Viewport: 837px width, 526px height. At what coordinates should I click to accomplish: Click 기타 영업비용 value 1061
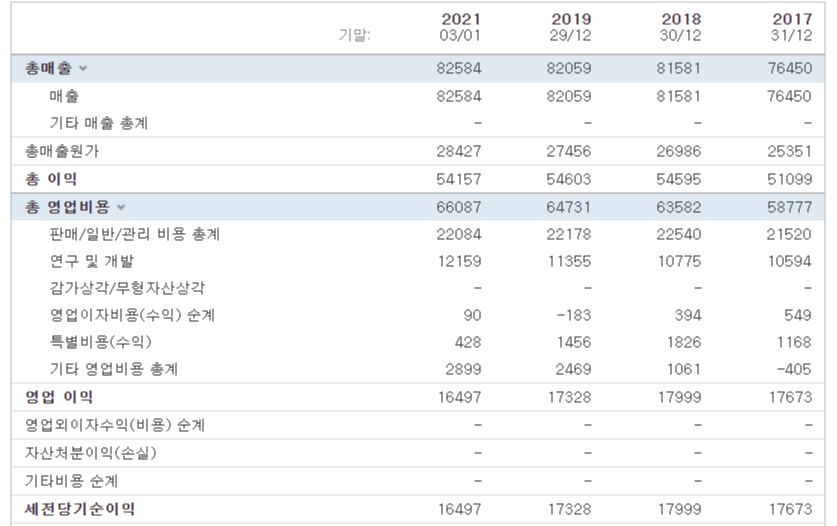pos(684,369)
